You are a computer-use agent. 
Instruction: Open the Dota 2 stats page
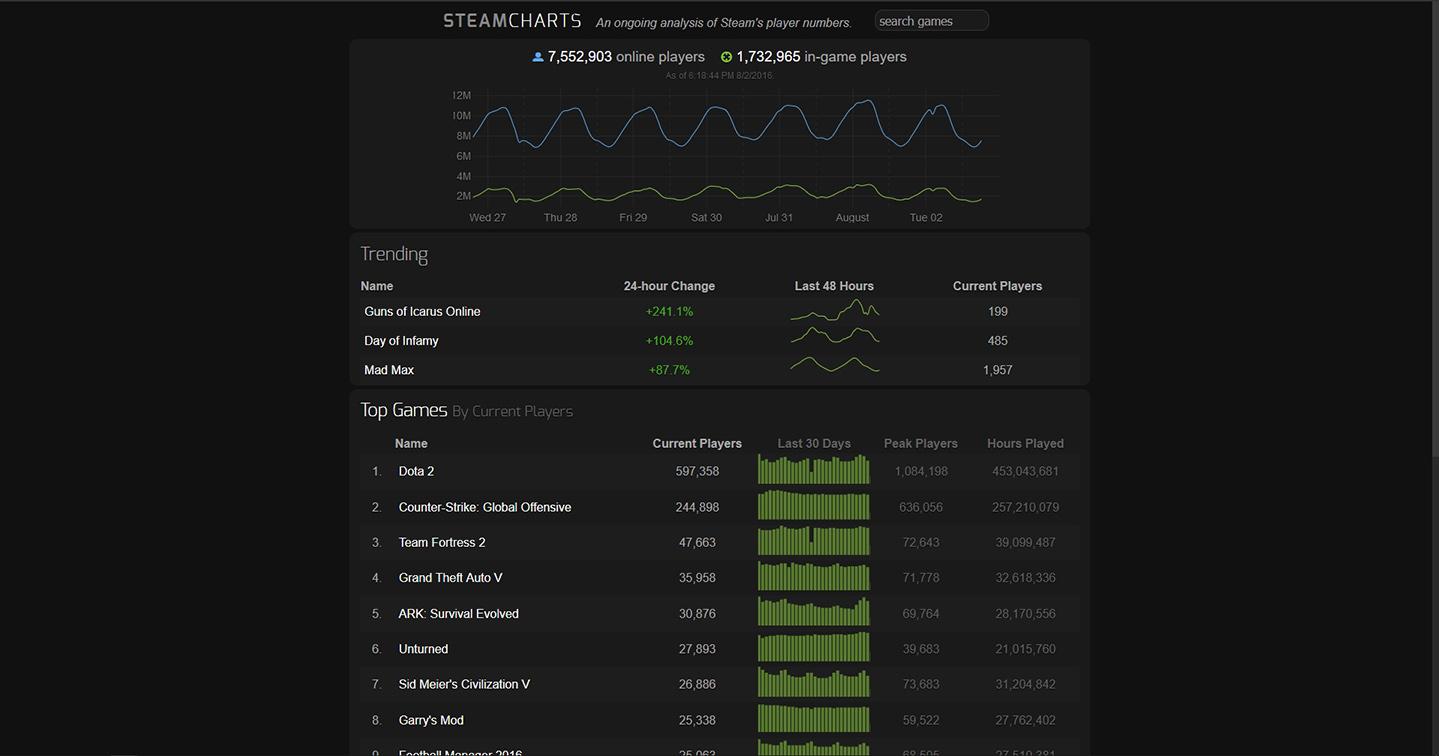(416, 470)
